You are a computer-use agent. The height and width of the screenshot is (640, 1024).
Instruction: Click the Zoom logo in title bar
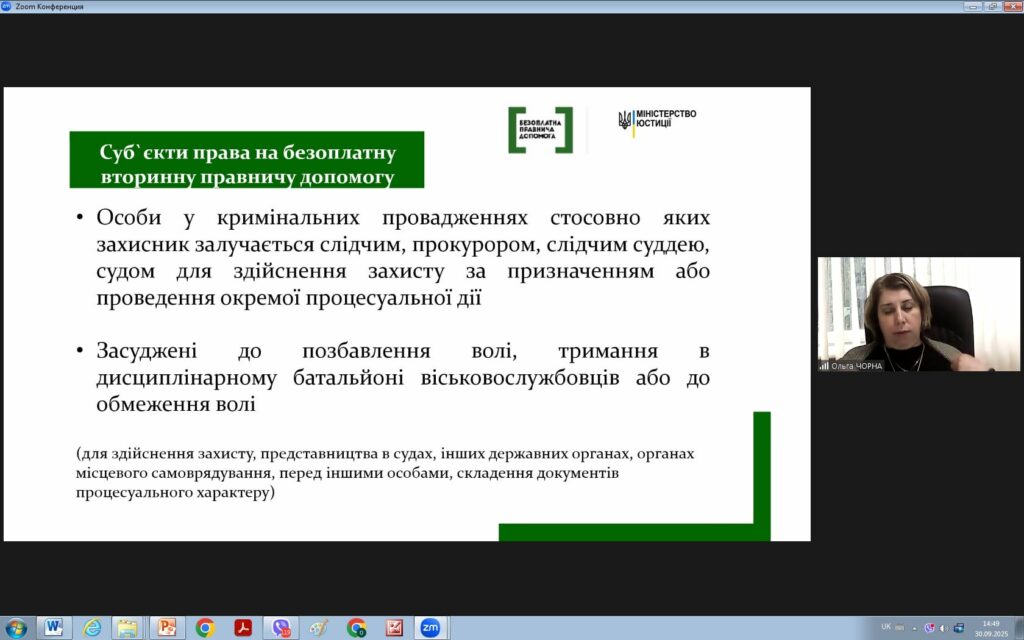tap(7, 6)
